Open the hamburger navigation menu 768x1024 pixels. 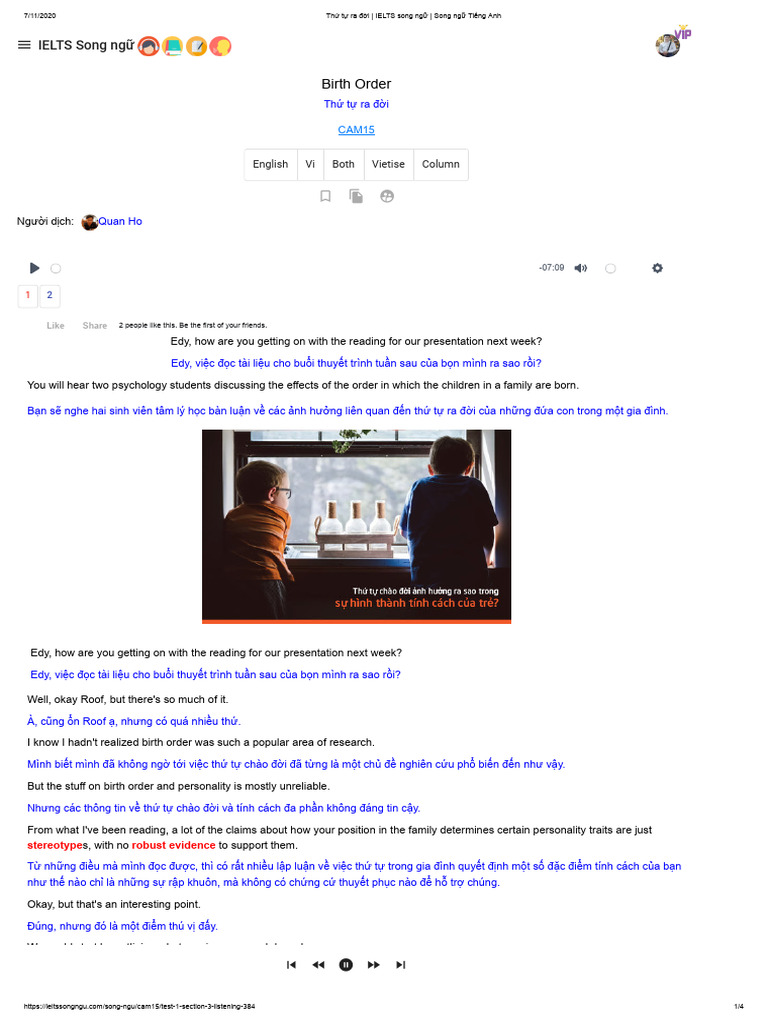coord(24,45)
